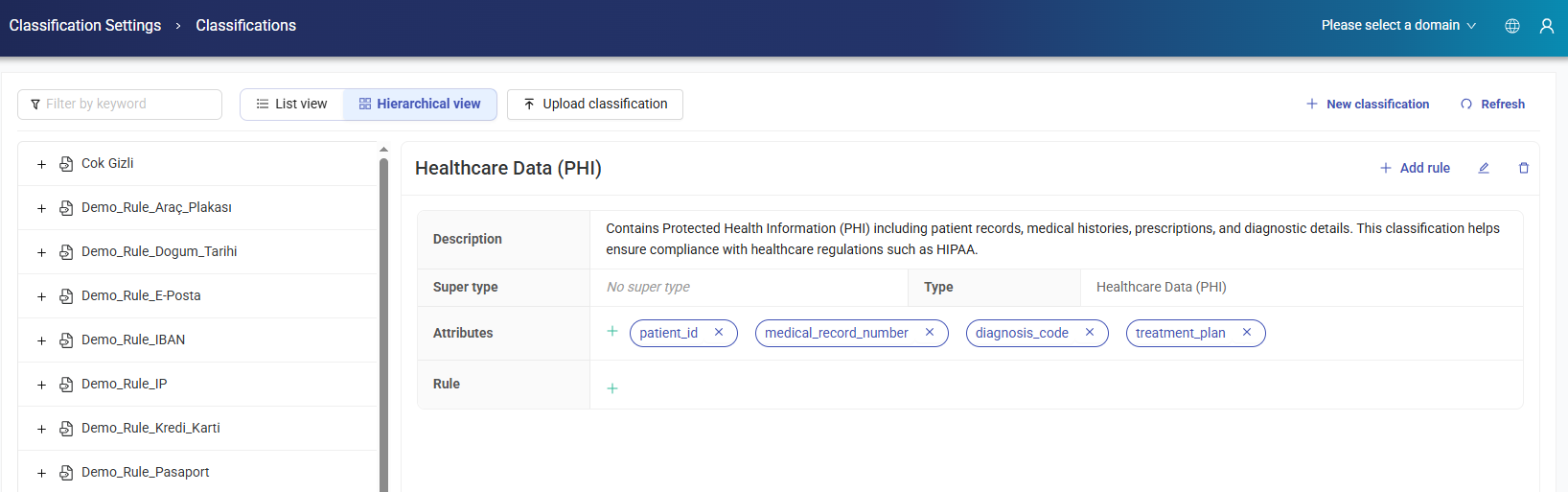Click the edit pencil icon for Healthcare Data
This screenshot has height=492, width=1568.
[1484, 168]
